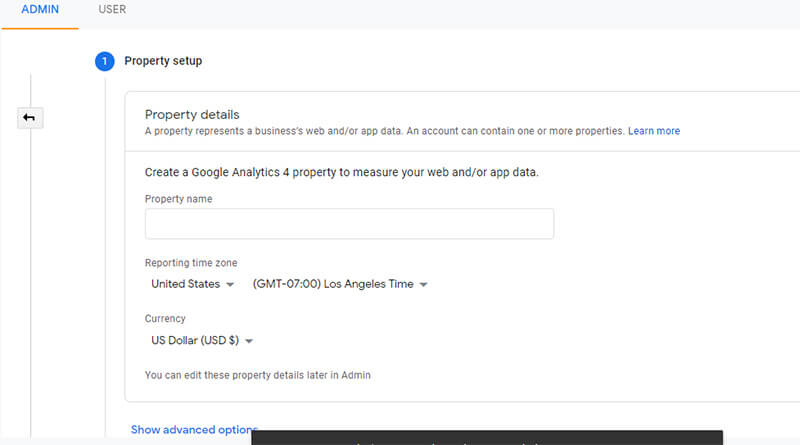The width and height of the screenshot is (800, 445).
Task: Click the property represents description sentence
Action: click(x=384, y=131)
